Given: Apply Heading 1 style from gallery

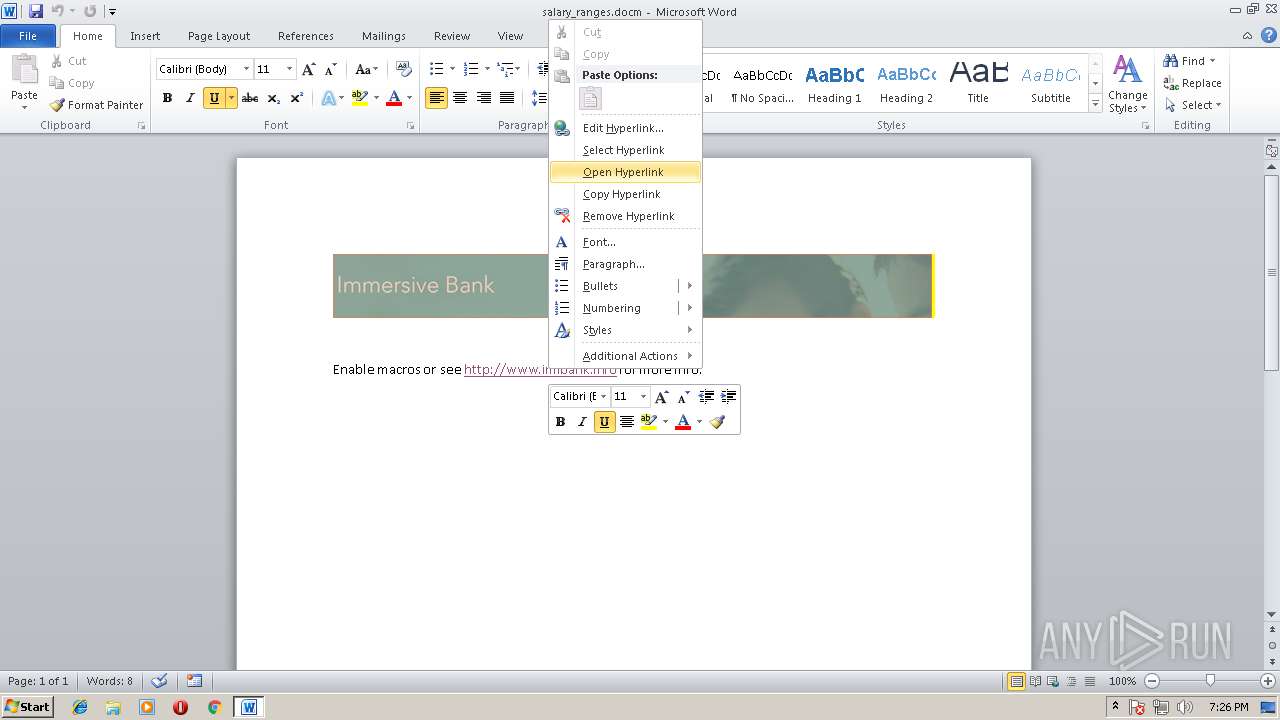Looking at the screenshot, I should pos(834,84).
